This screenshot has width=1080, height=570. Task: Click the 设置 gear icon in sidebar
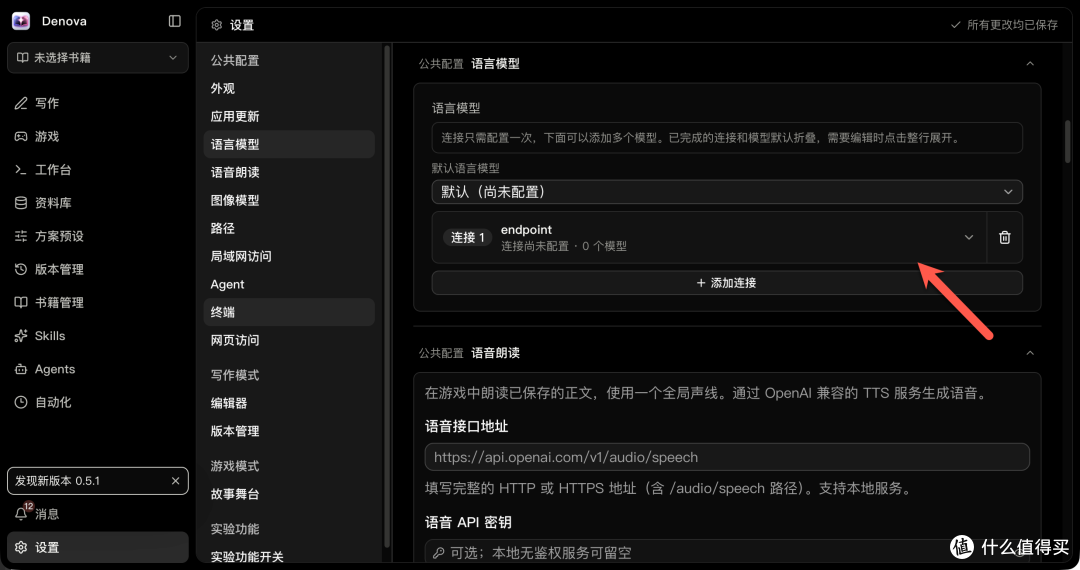pyautogui.click(x=21, y=547)
